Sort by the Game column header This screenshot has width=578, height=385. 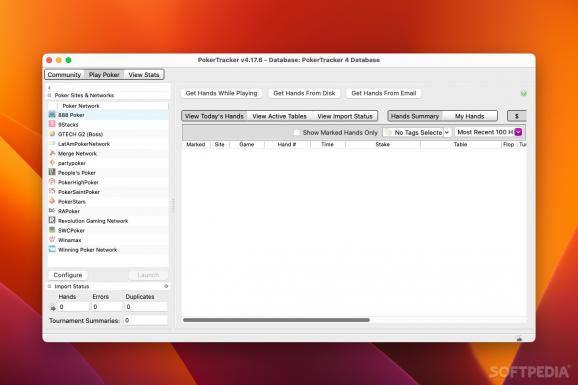click(247, 145)
